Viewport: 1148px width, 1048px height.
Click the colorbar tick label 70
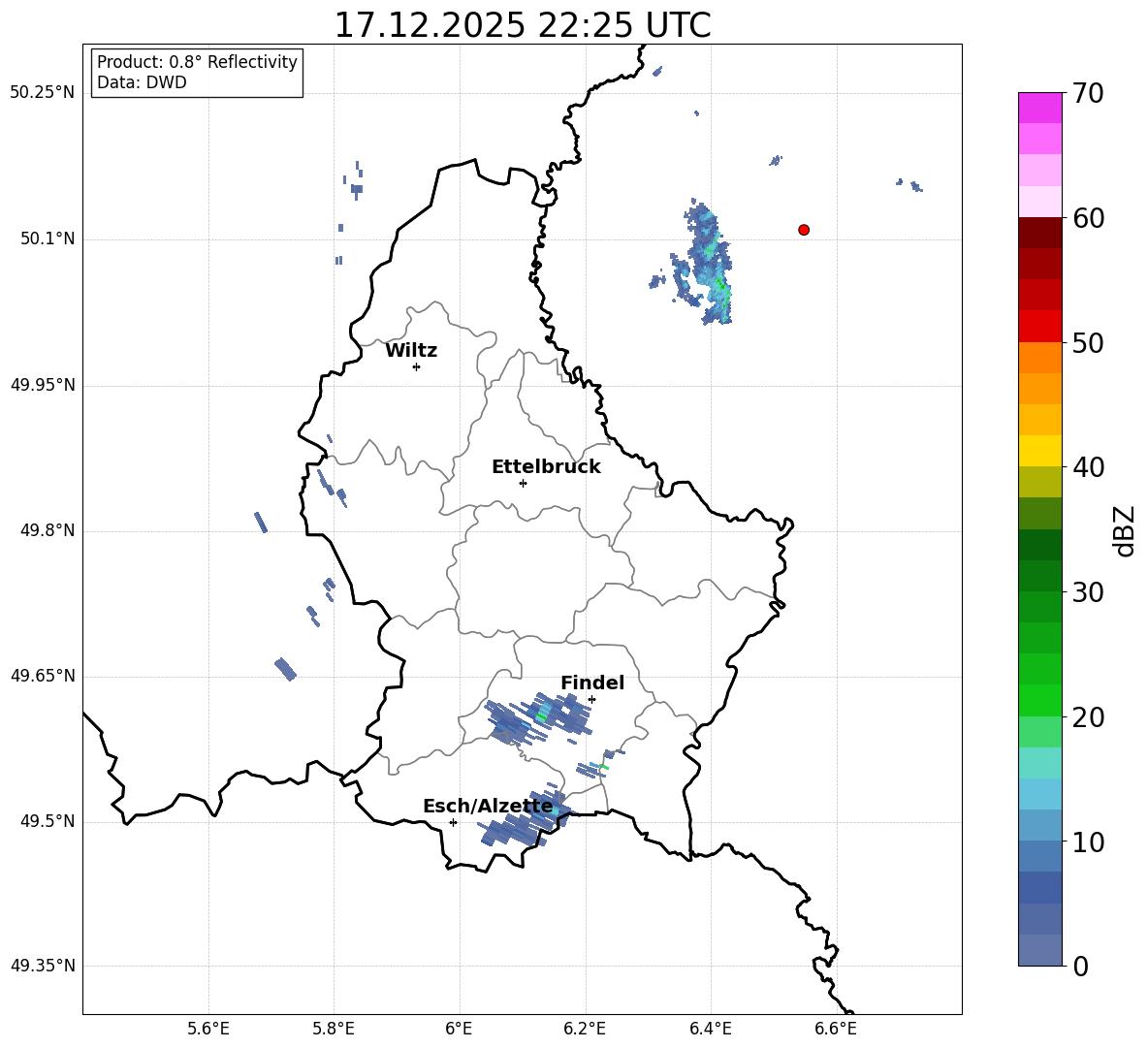tap(1089, 93)
